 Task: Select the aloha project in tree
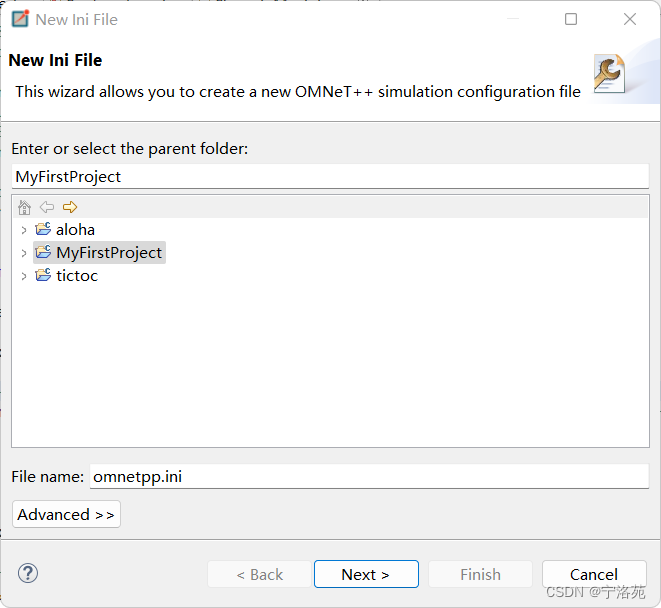[x=75, y=230]
